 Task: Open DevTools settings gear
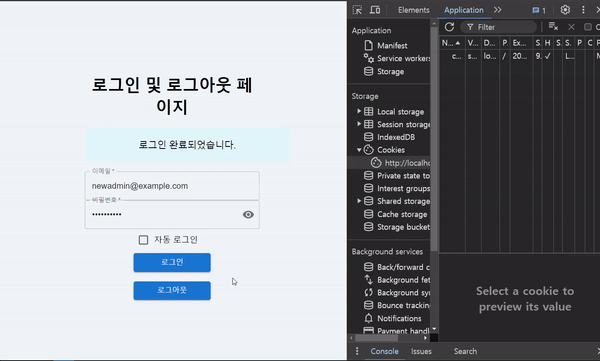[x=565, y=10]
